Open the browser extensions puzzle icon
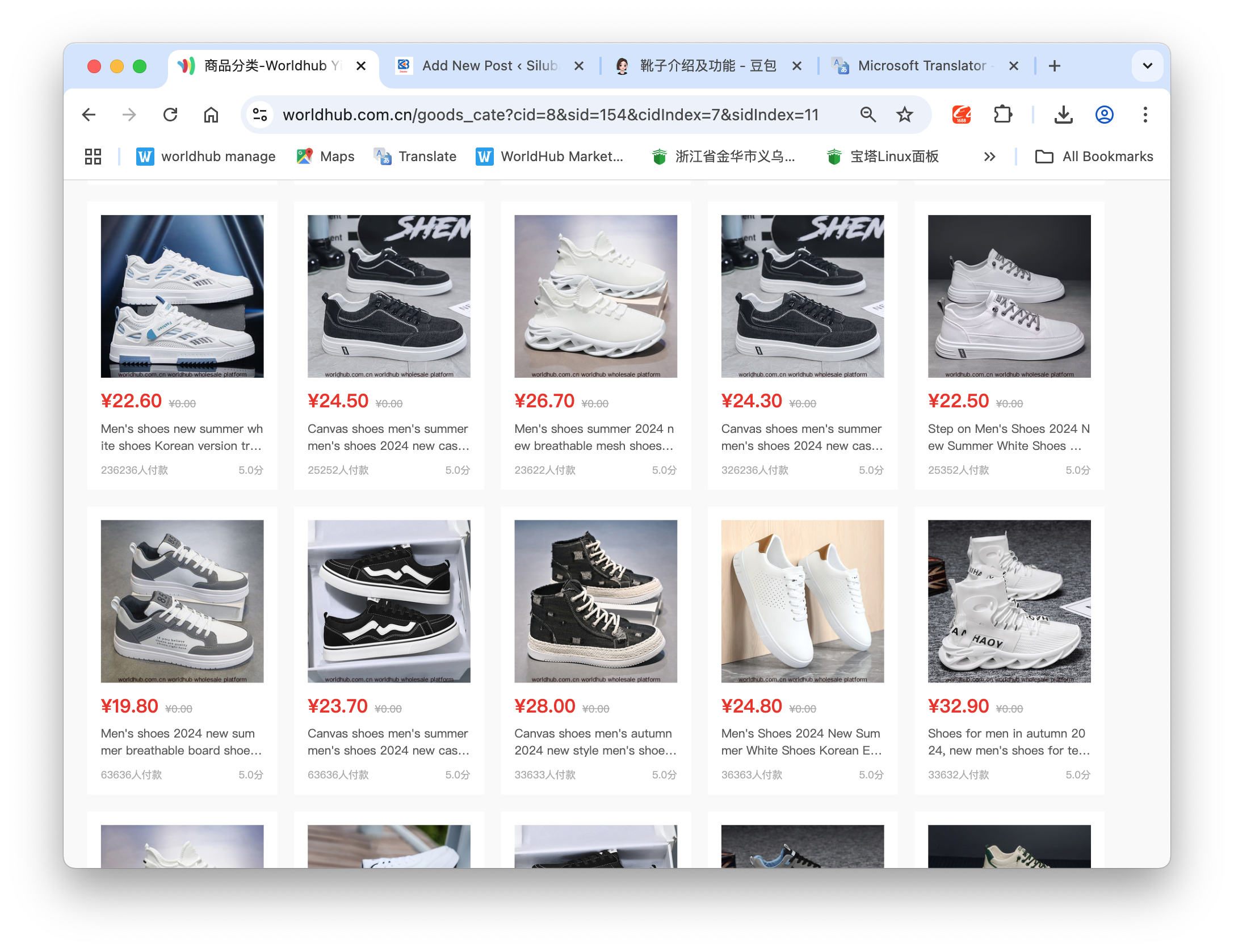The height and width of the screenshot is (952, 1234). (x=1002, y=115)
